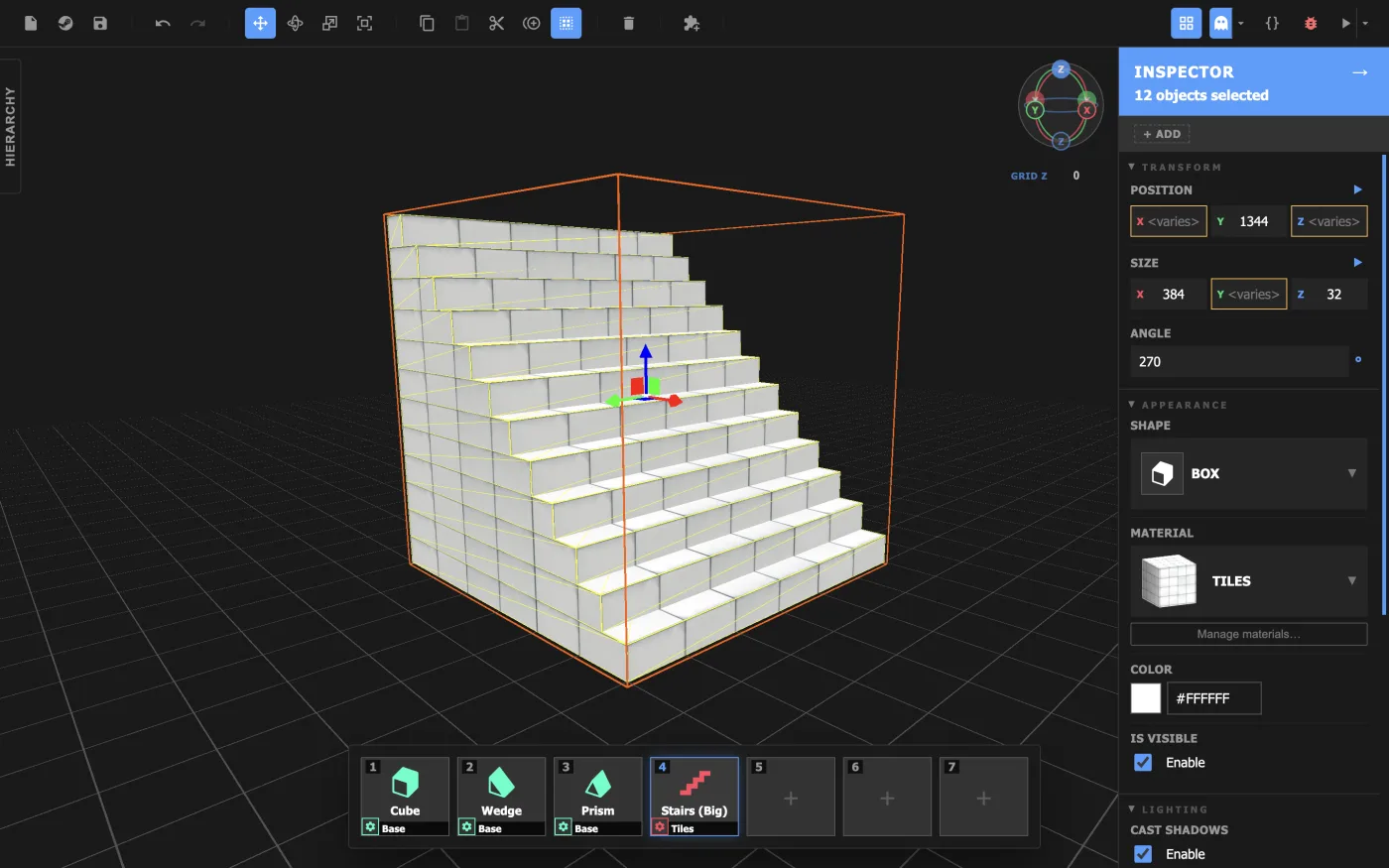This screenshot has height=868, width=1389.
Task: Toggle the four-squares layout view button
Action: pyautogui.click(x=1186, y=23)
